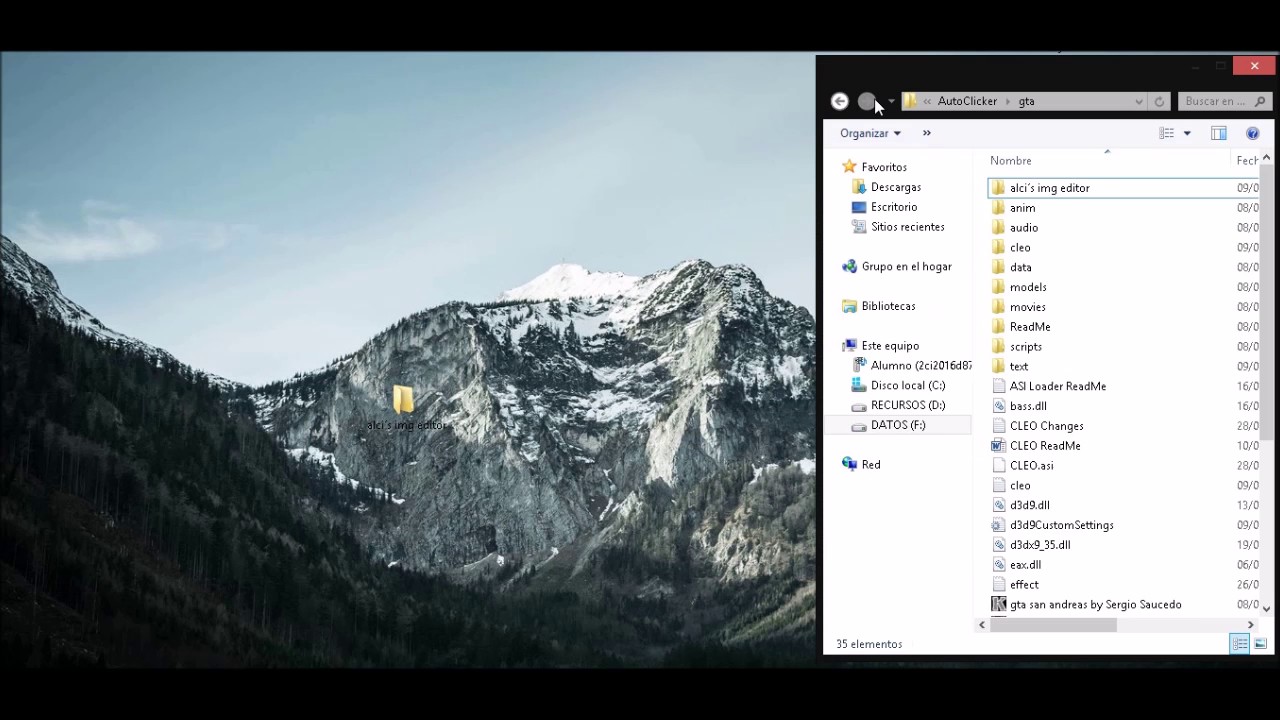Screen dimensions: 1280x720
Task: Select the folder on the desktop
Action: coord(403,408)
